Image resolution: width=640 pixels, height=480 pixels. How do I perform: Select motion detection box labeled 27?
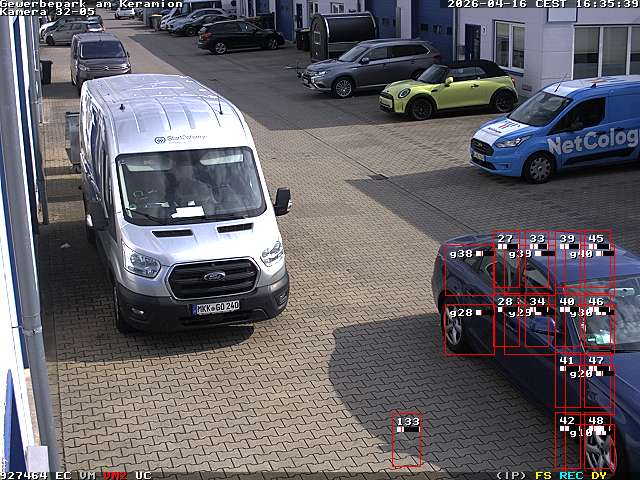(506, 262)
